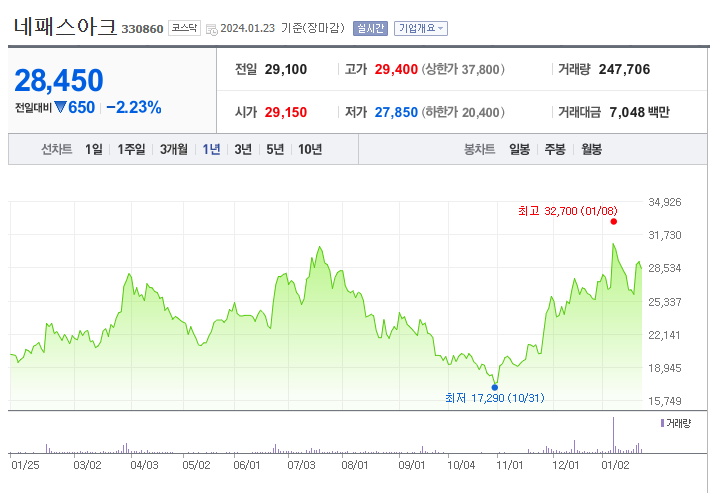Open the 일봉 daily candle chart
This screenshot has width=710, height=493.
pos(519,149)
